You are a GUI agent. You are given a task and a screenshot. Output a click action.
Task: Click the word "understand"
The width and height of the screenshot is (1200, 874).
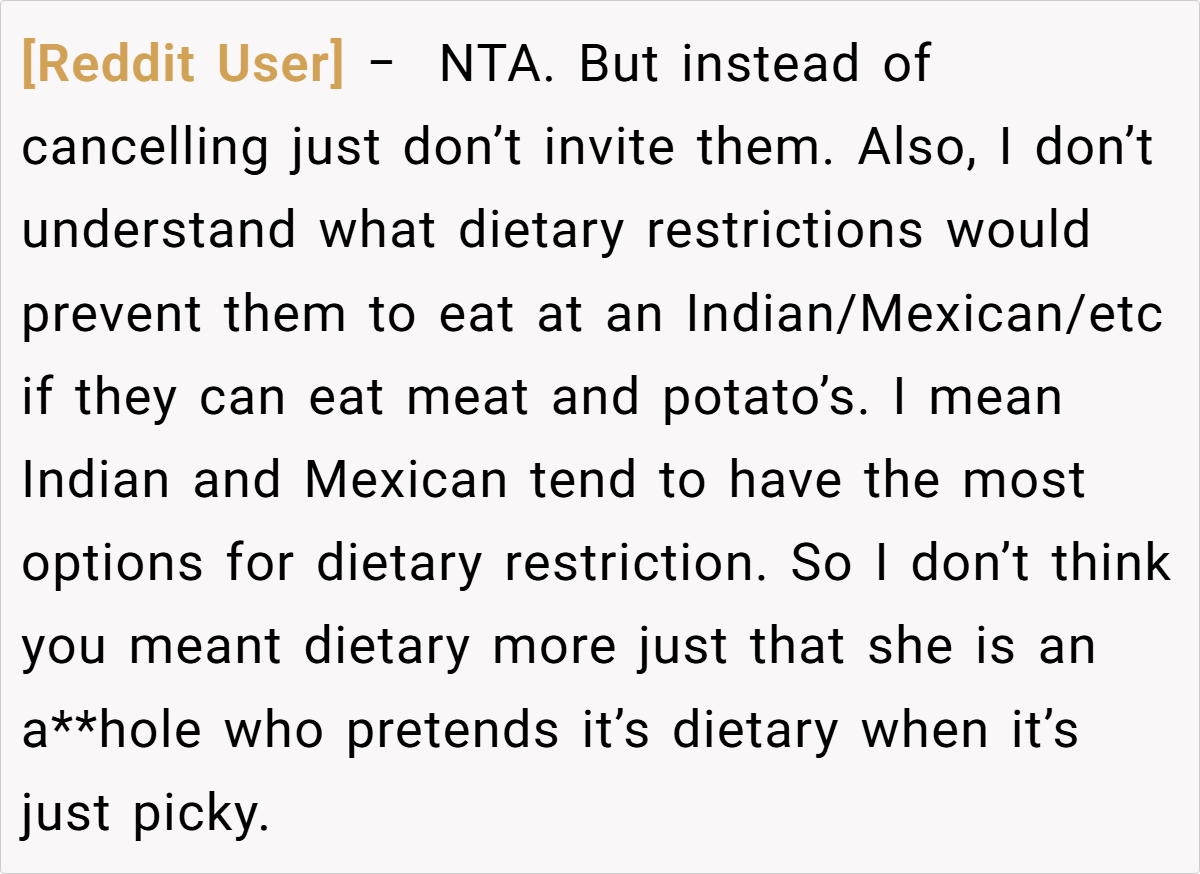point(159,231)
